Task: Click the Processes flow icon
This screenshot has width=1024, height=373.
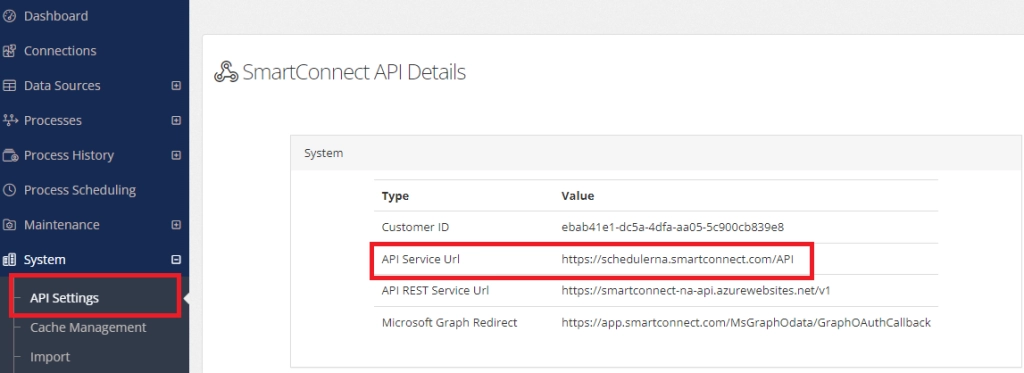Action: pyautogui.click(x=9, y=120)
